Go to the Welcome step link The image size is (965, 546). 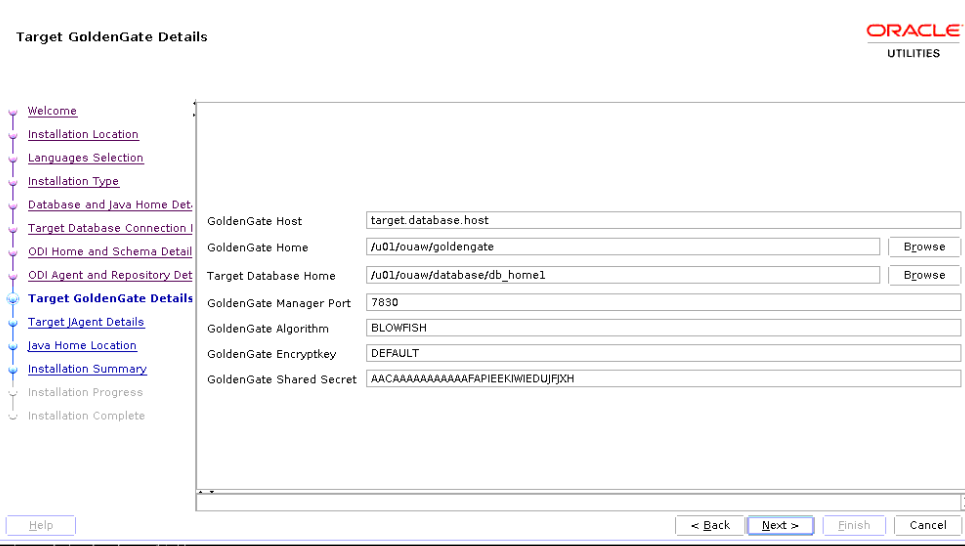click(52, 111)
